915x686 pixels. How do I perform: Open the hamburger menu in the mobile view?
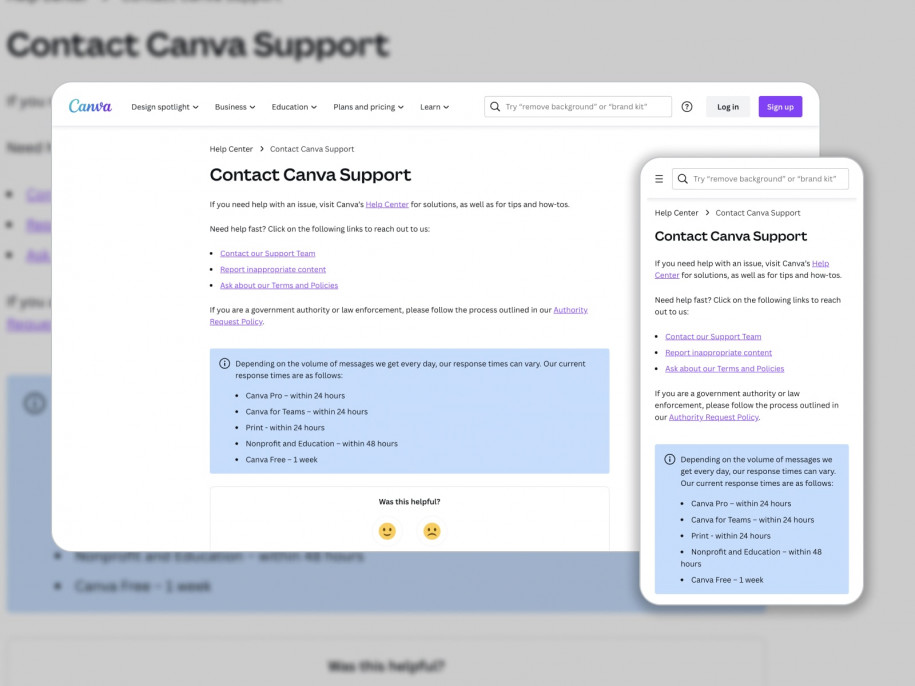click(659, 178)
